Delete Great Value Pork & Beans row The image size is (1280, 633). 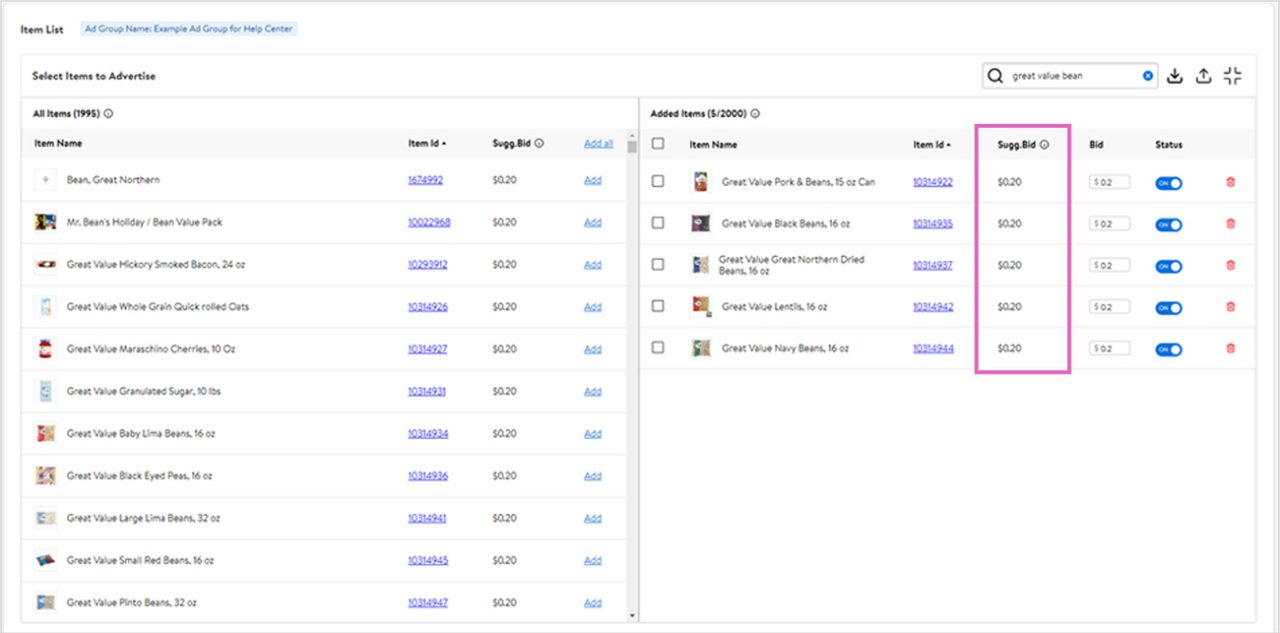1230,182
